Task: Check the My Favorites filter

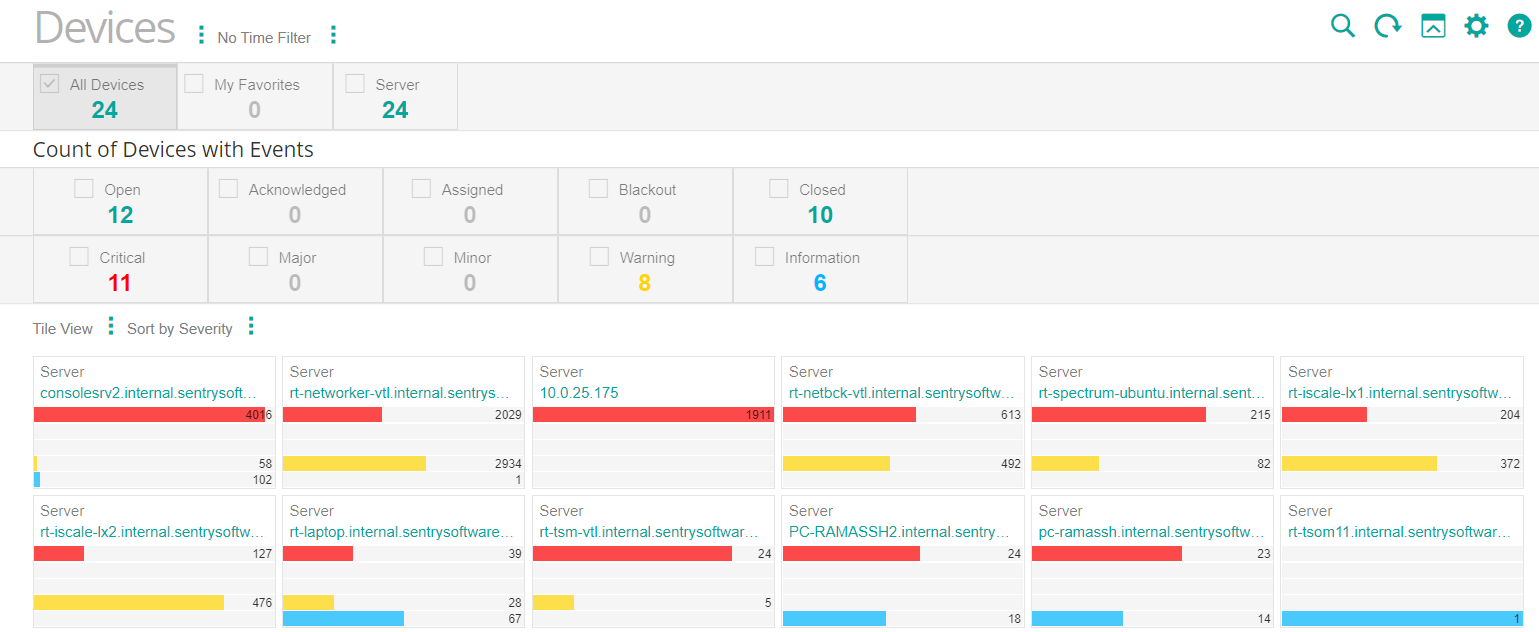Action: coord(193,83)
